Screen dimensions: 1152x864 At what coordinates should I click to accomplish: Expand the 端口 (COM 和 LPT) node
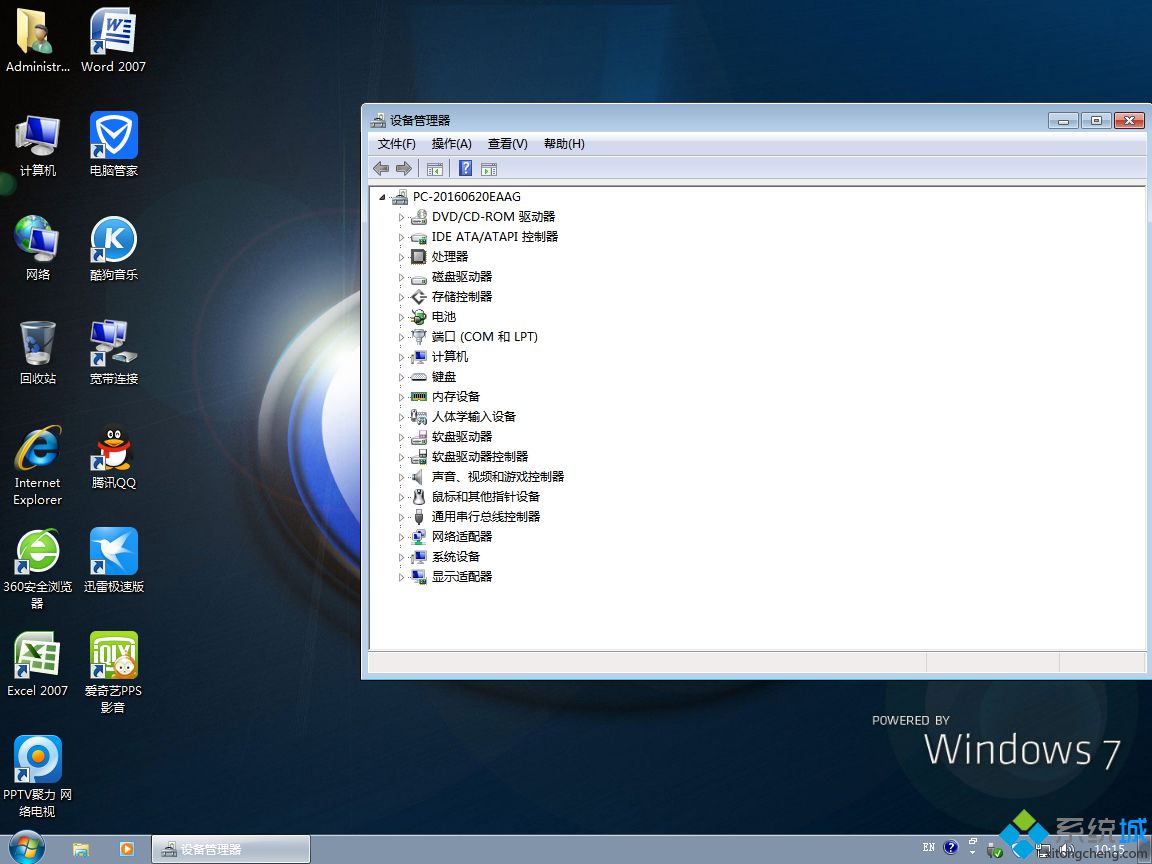click(x=401, y=337)
